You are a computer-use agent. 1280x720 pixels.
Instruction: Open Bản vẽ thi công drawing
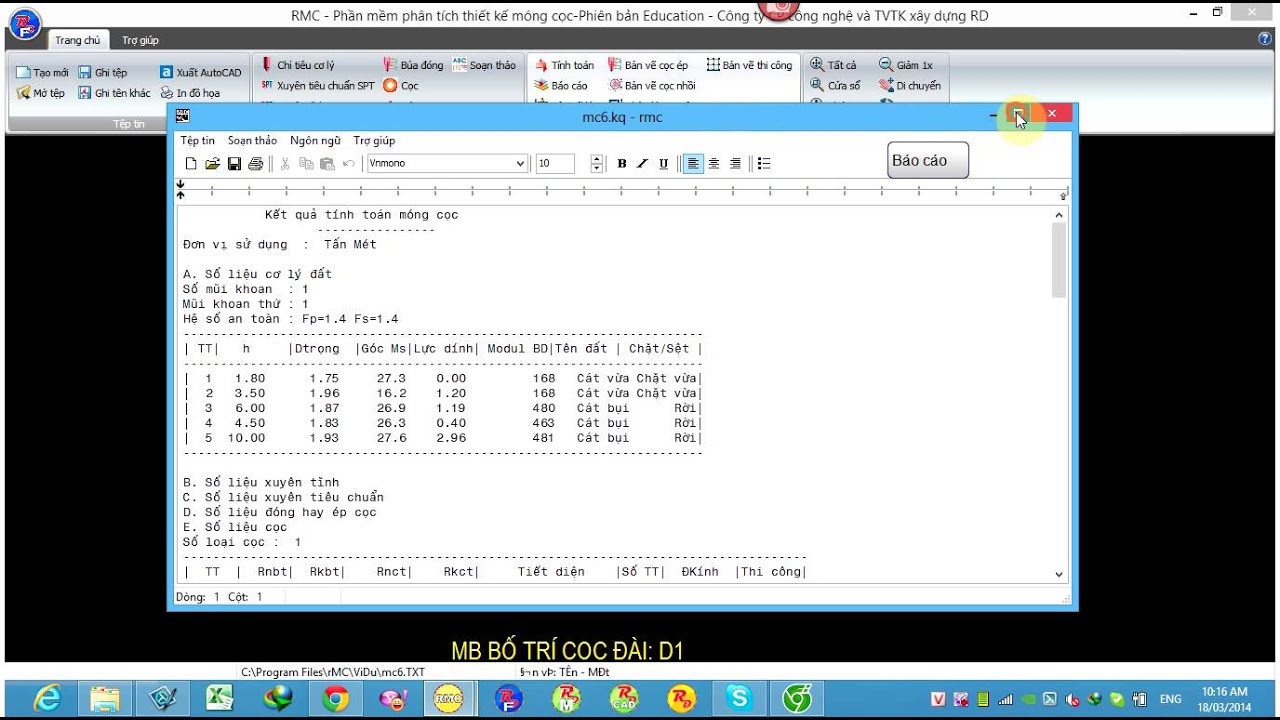pyautogui.click(x=749, y=65)
